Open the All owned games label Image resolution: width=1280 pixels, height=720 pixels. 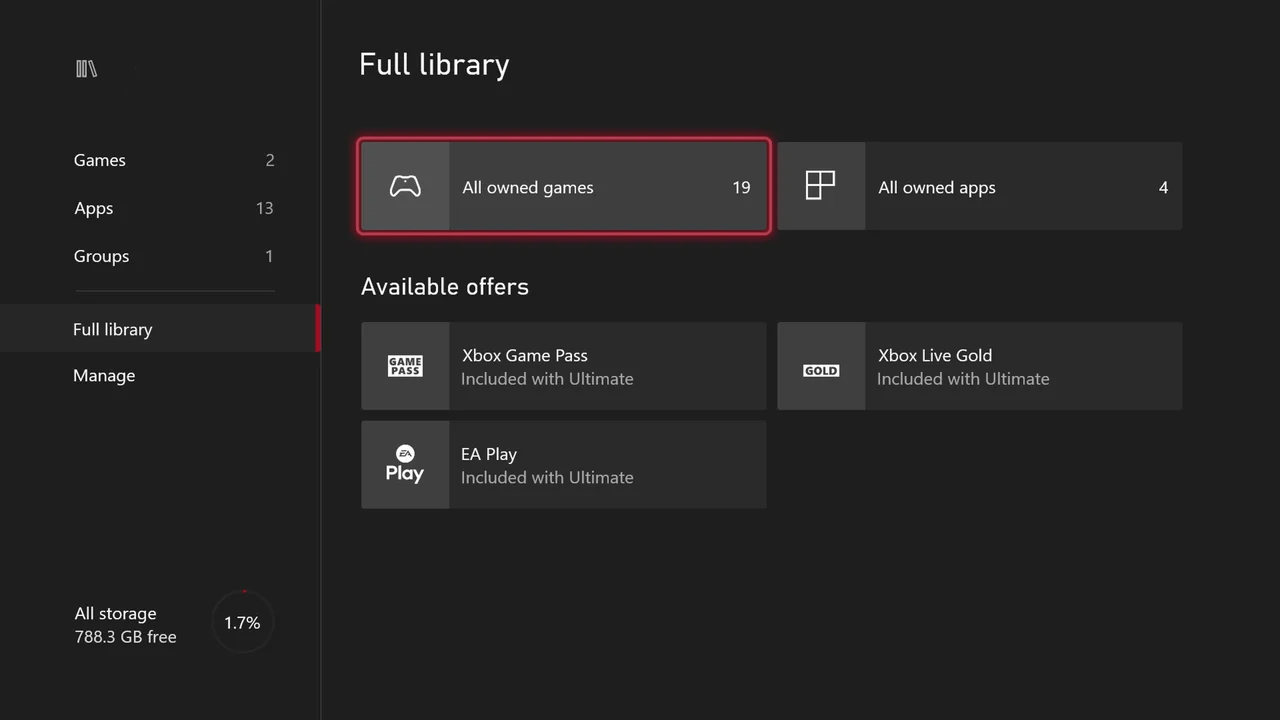[528, 188]
